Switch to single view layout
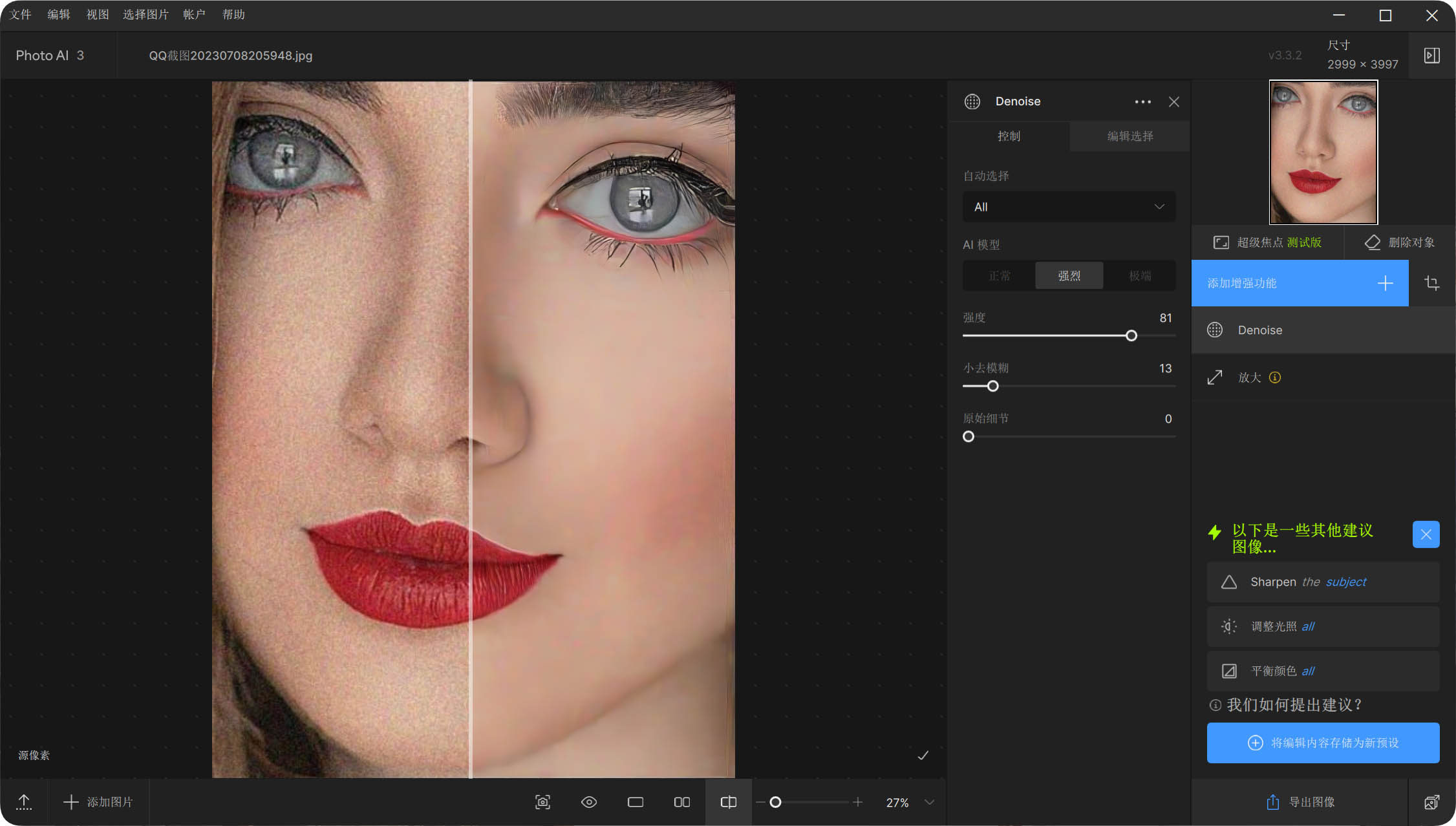Image resolution: width=1456 pixels, height=826 pixels. (x=636, y=802)
